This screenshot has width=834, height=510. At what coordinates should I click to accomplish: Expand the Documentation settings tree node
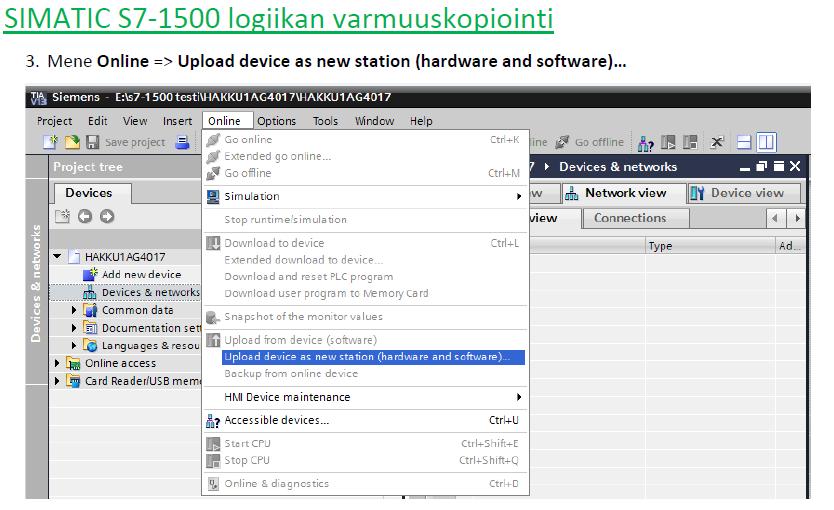click(x=74, y=328)
